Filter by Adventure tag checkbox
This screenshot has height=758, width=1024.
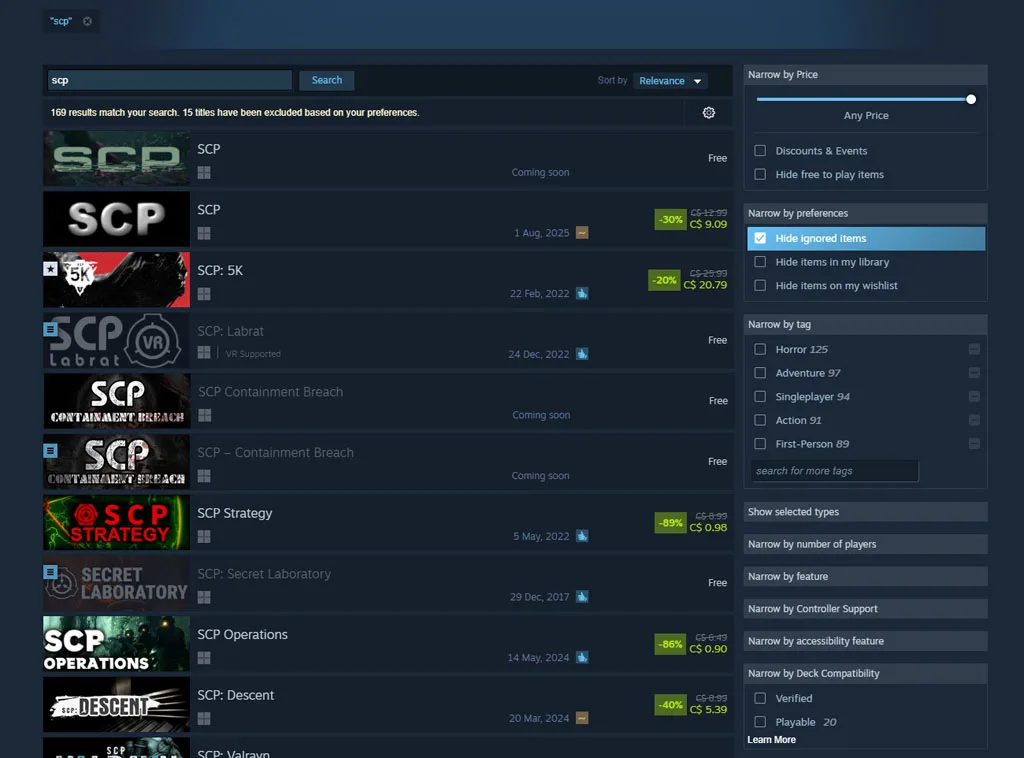(760, 373)
